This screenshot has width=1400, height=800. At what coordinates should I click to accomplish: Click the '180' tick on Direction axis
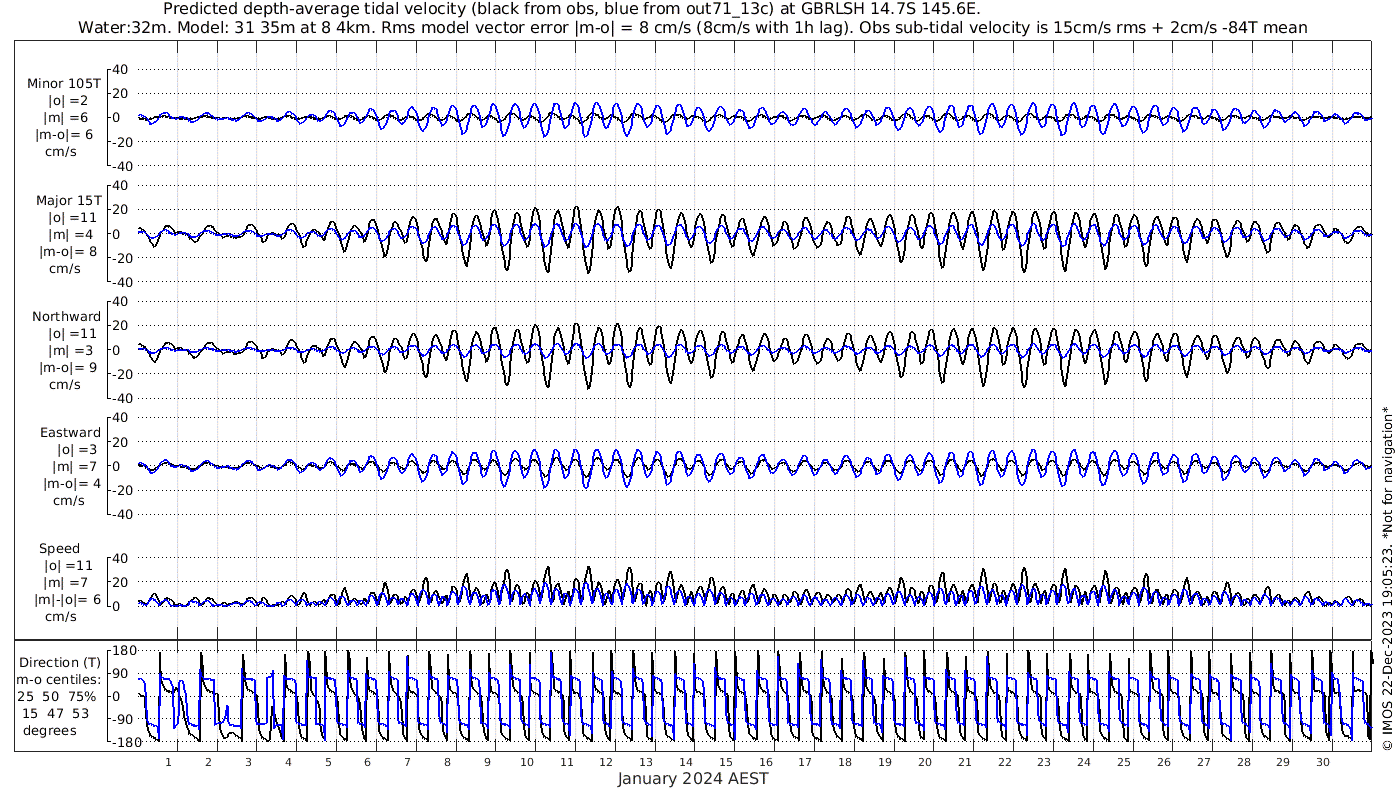pos(123,651)
